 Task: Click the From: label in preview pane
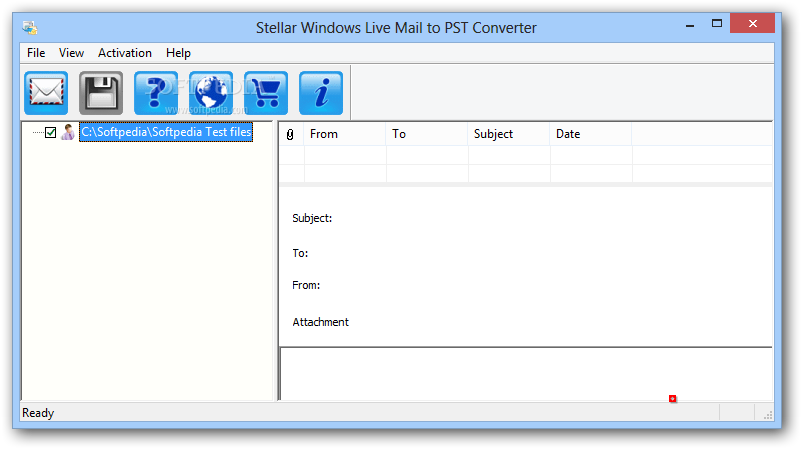[x=306, y=285]
